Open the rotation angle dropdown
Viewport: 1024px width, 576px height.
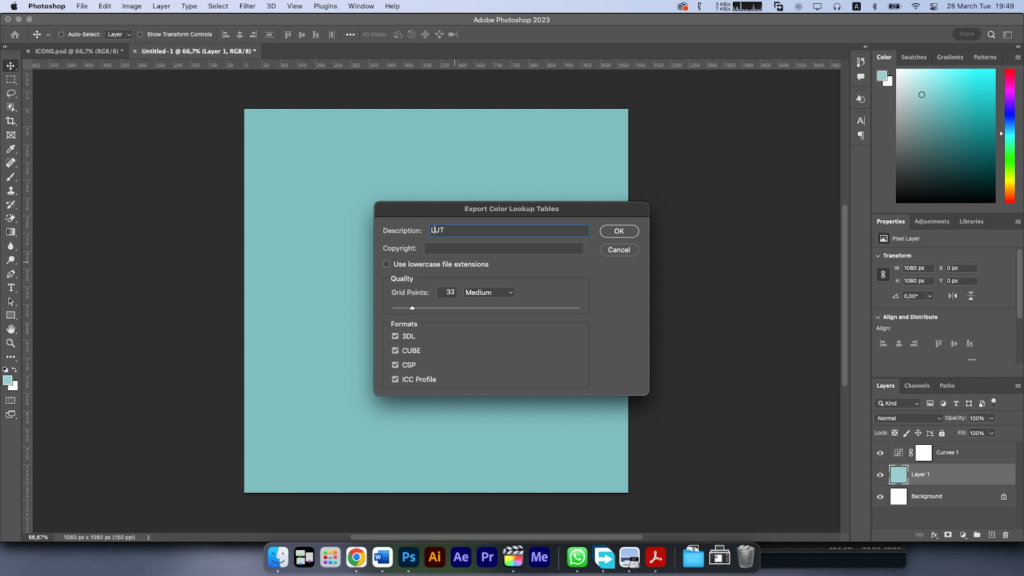click(x=930, y=296)
